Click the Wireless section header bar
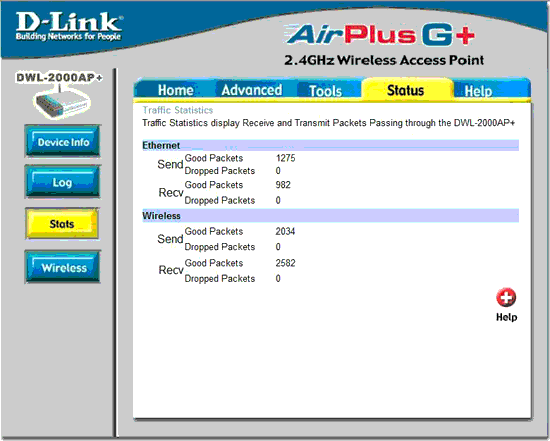Image resolution: width=550 pixels, height=441 pixels. tap(330, 215)
